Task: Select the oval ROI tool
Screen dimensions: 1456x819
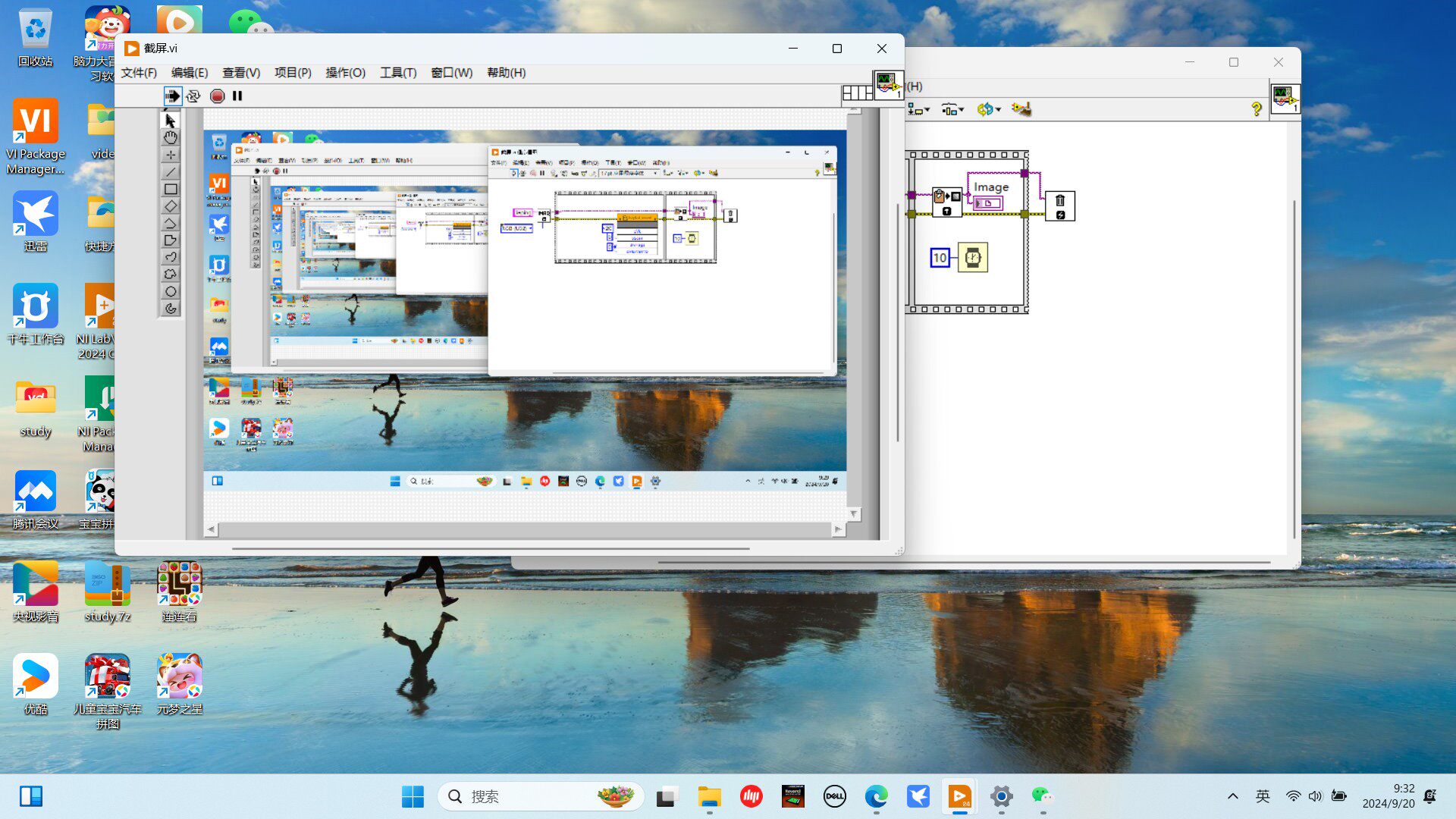Action: pyautogui.click(x=171, y=291)
